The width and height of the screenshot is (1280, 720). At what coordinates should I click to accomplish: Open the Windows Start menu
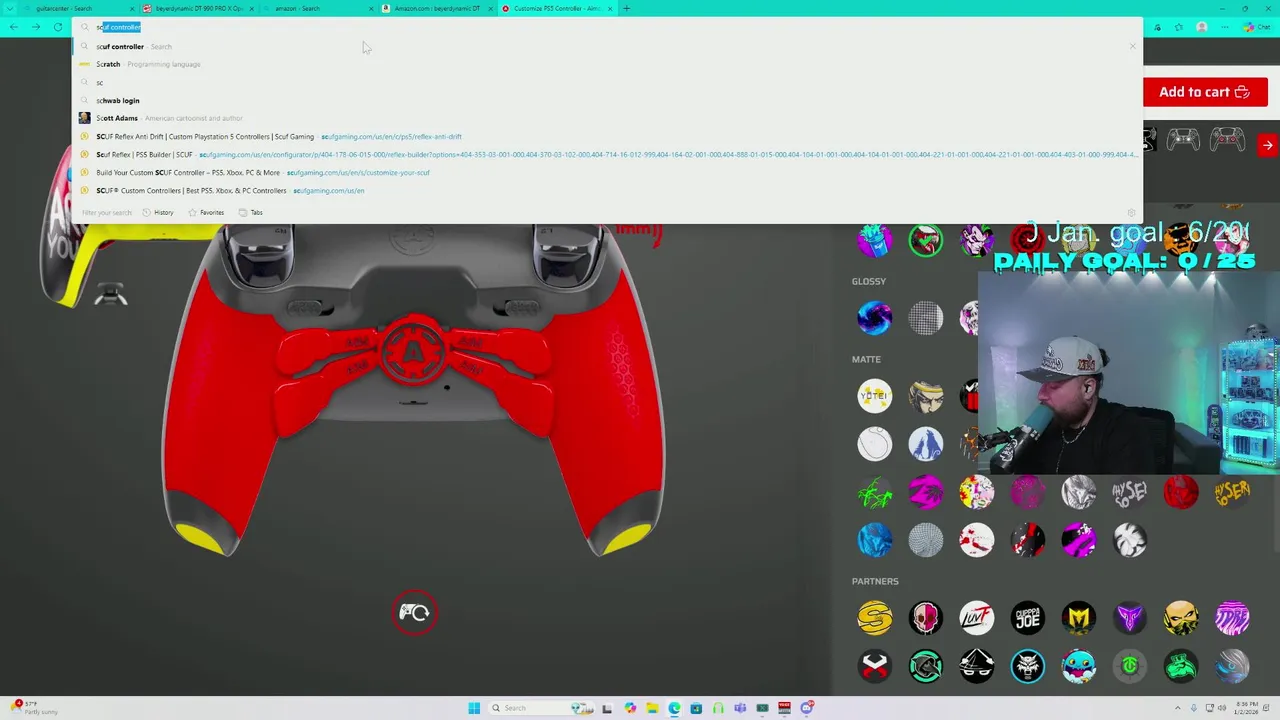tap(474, 708)
